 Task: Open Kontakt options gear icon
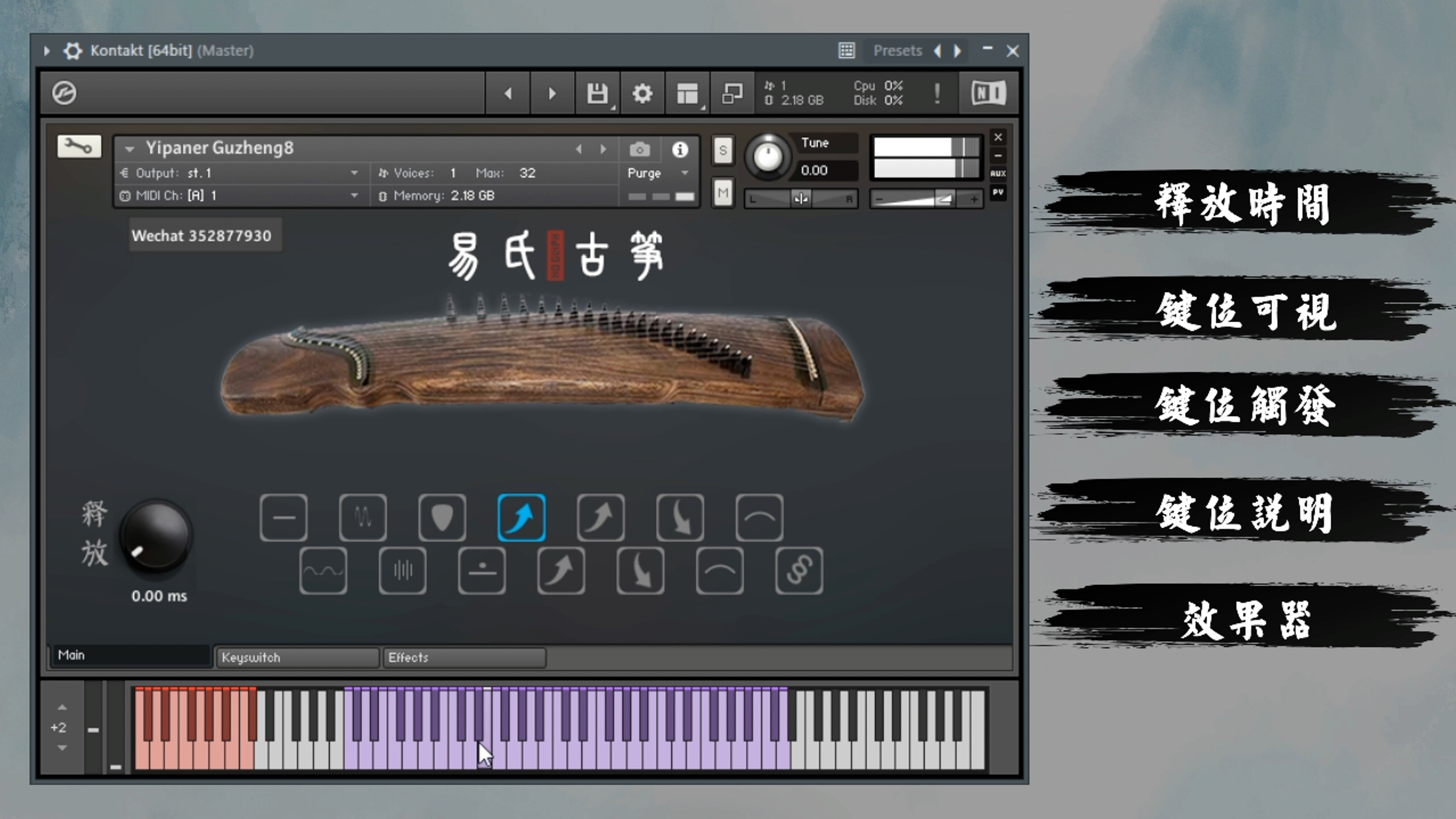tap(642, 93)
